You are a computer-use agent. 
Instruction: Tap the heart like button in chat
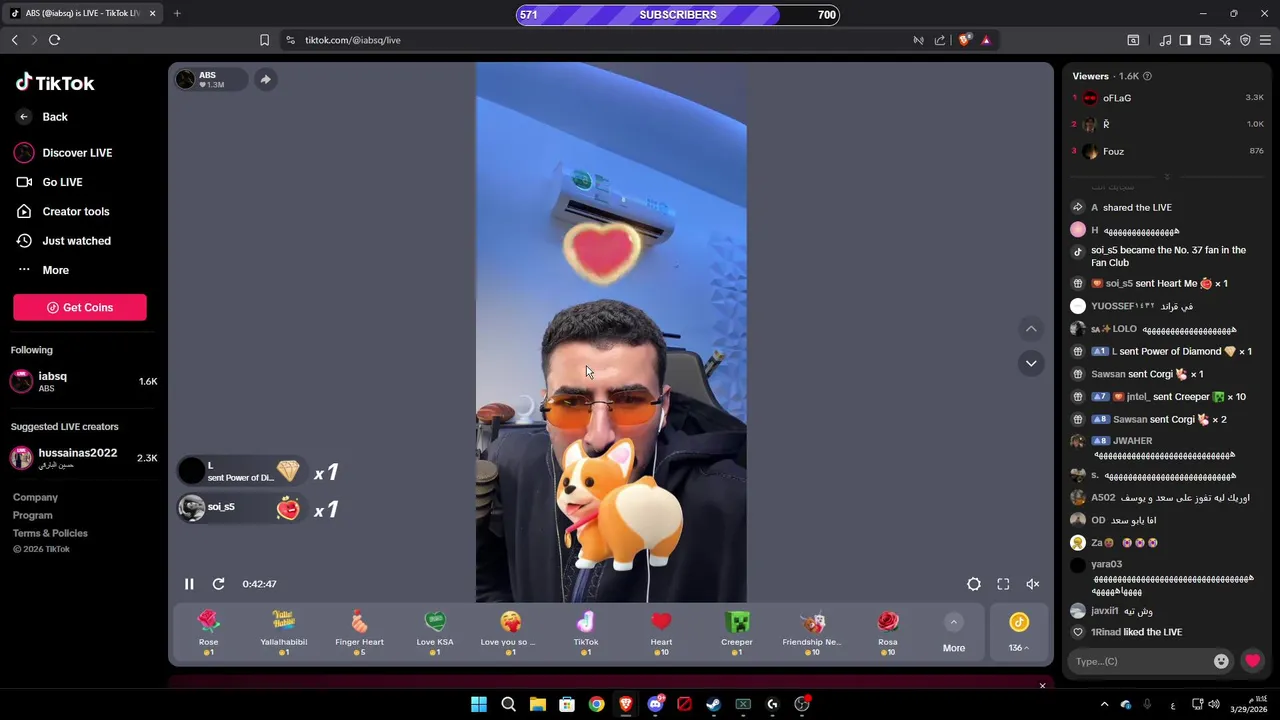(x=1252, y=661)
